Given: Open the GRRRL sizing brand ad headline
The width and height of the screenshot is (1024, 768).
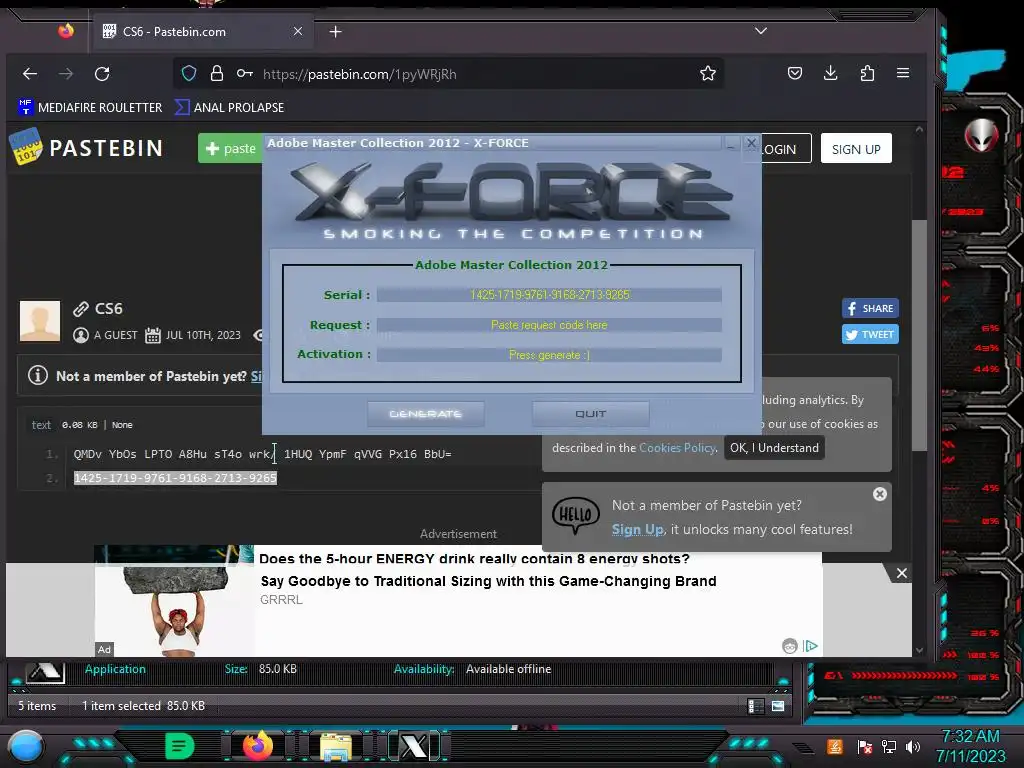Looking at the screenshot, I should click(x=488, y=581).
